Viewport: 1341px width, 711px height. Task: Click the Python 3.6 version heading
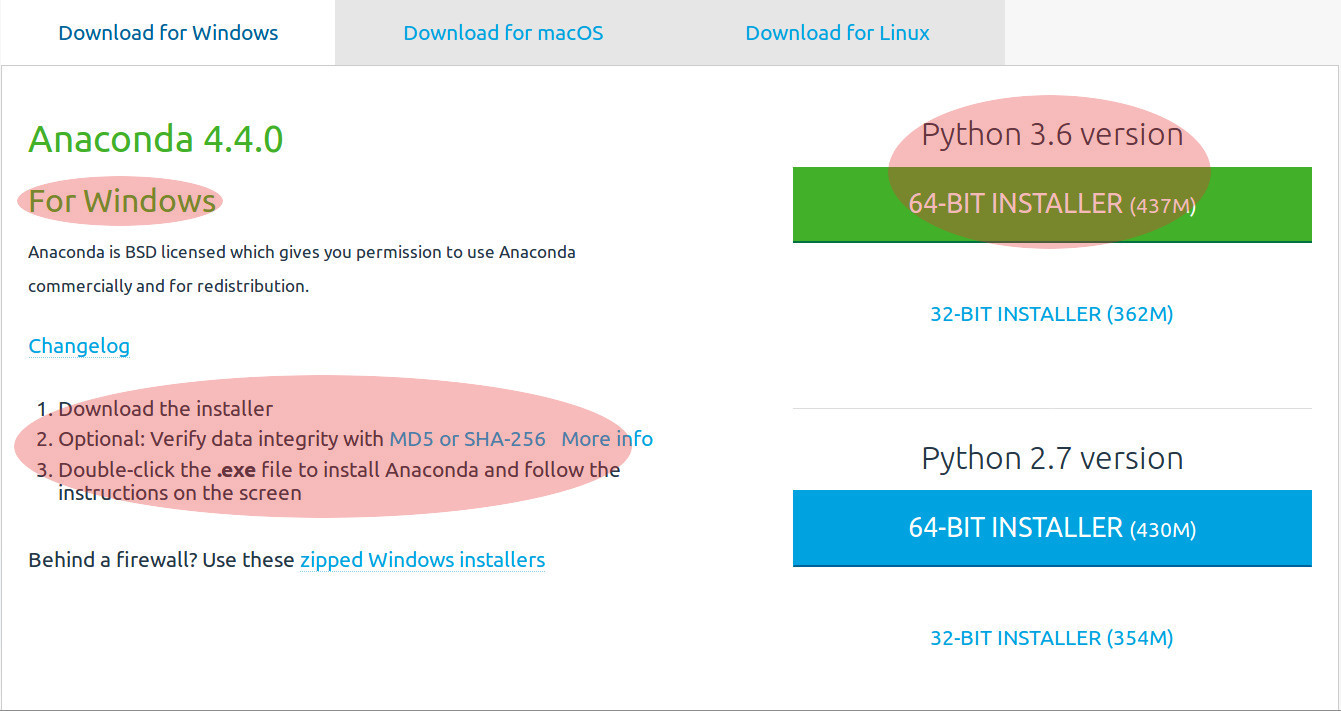click(x=1051, y=133)
